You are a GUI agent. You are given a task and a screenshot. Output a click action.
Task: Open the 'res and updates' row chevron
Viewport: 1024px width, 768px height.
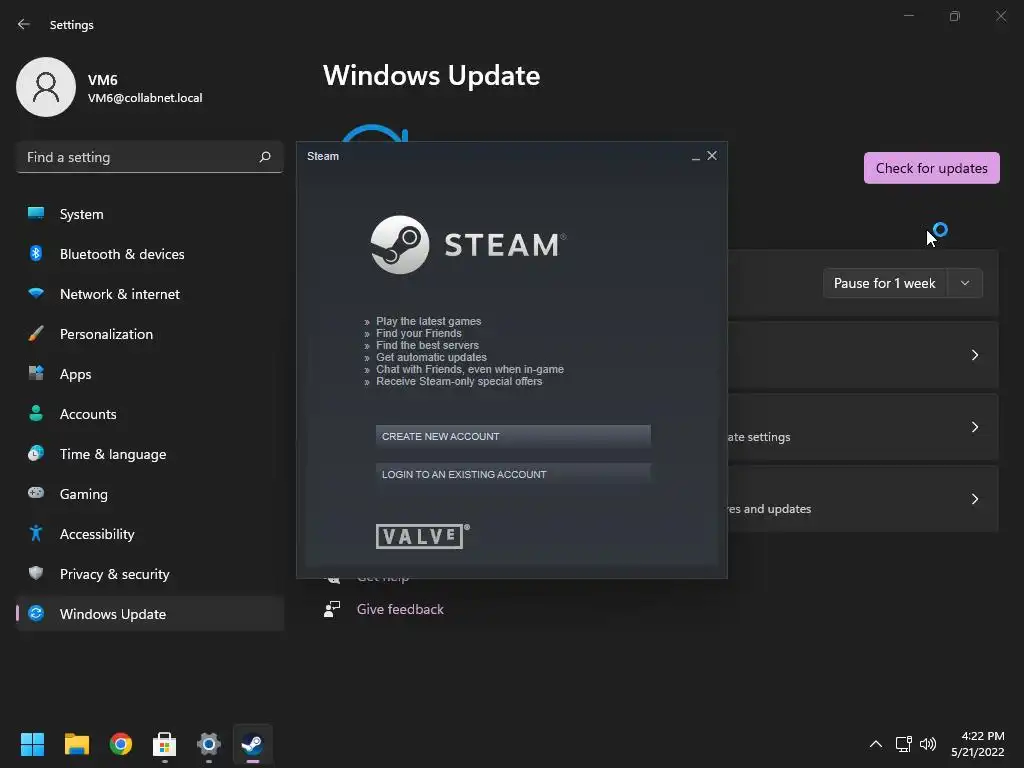tap(974, 499)
